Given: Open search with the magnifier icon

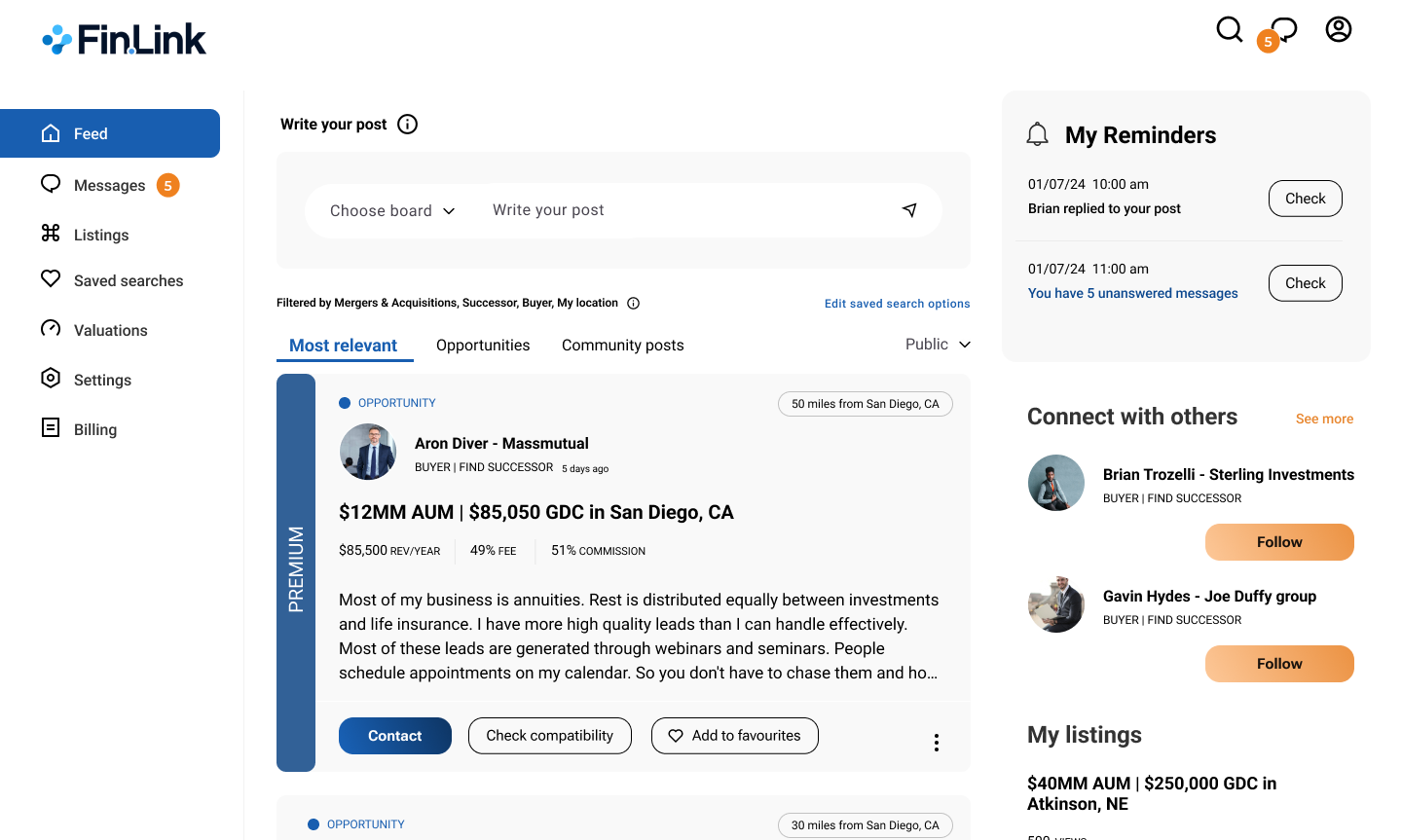Looking at the screenshot, I should click(x=1230, y=29).
